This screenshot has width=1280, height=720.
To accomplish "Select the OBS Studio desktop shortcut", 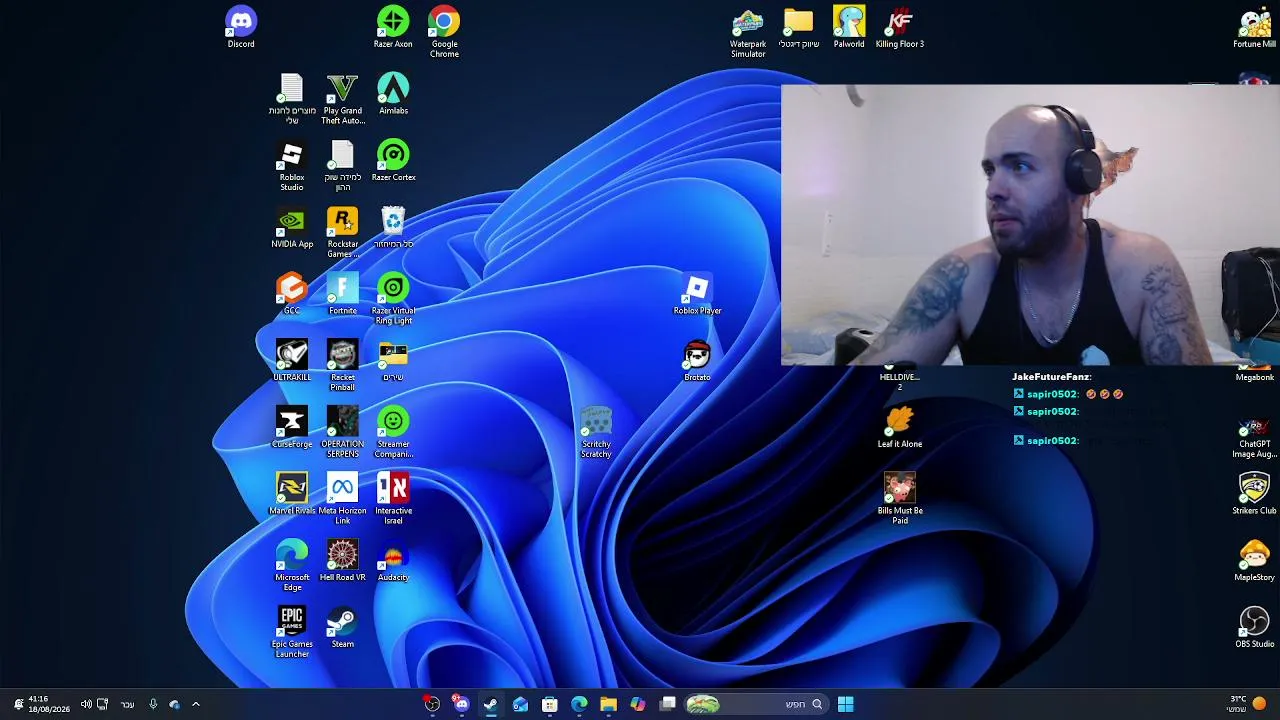I will click(x=1254, y=627).
